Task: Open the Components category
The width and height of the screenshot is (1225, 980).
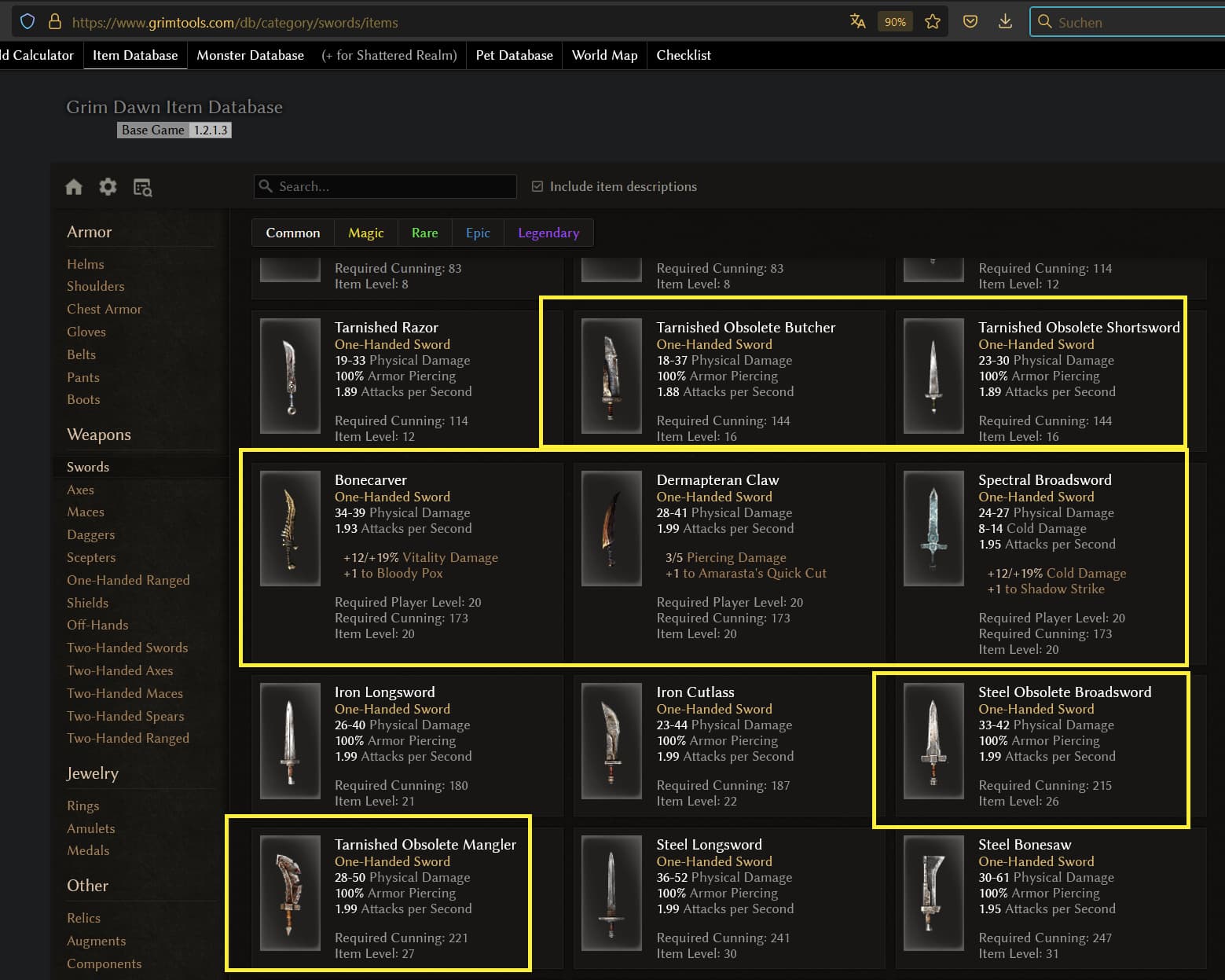Action: point(104,963)
